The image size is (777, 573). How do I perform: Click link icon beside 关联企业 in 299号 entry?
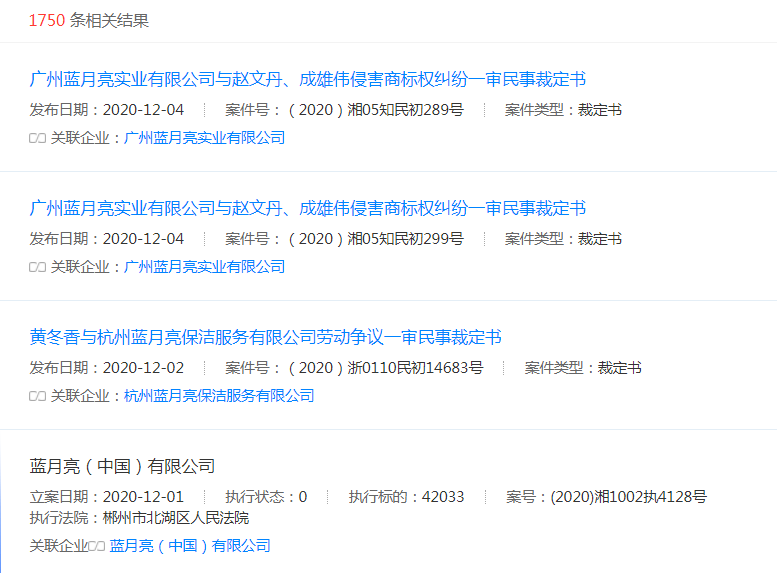tap(37, 267)
